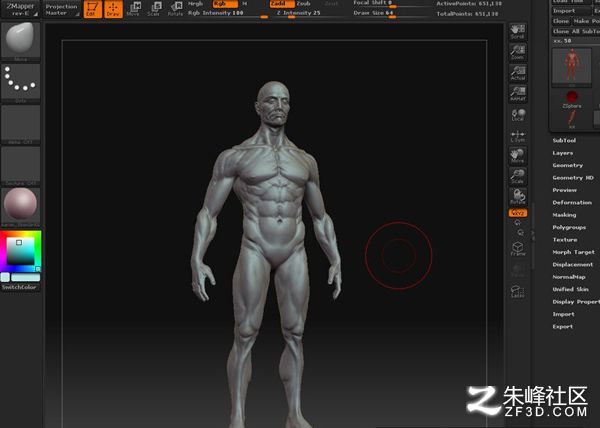Click the main color swatch above SwitchColor
This screenshot has width=600, height=428.
click(25, 277)
